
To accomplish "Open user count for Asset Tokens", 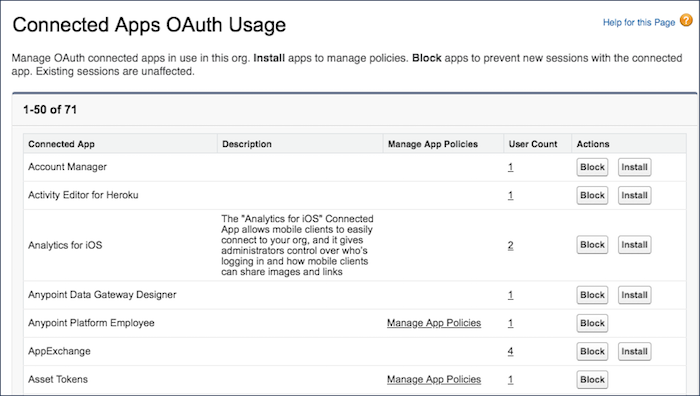I will pos(510,379).
